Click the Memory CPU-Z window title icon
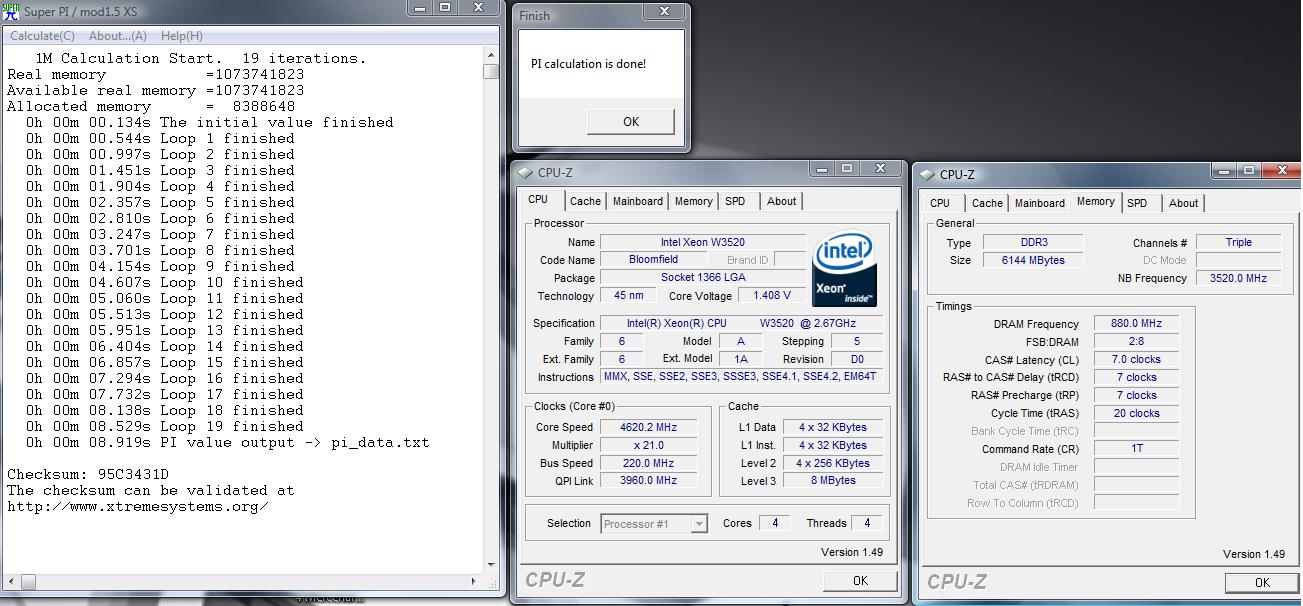Viewport: 1303px width, 606px height. pyautogui.click(x=927, y=174)
